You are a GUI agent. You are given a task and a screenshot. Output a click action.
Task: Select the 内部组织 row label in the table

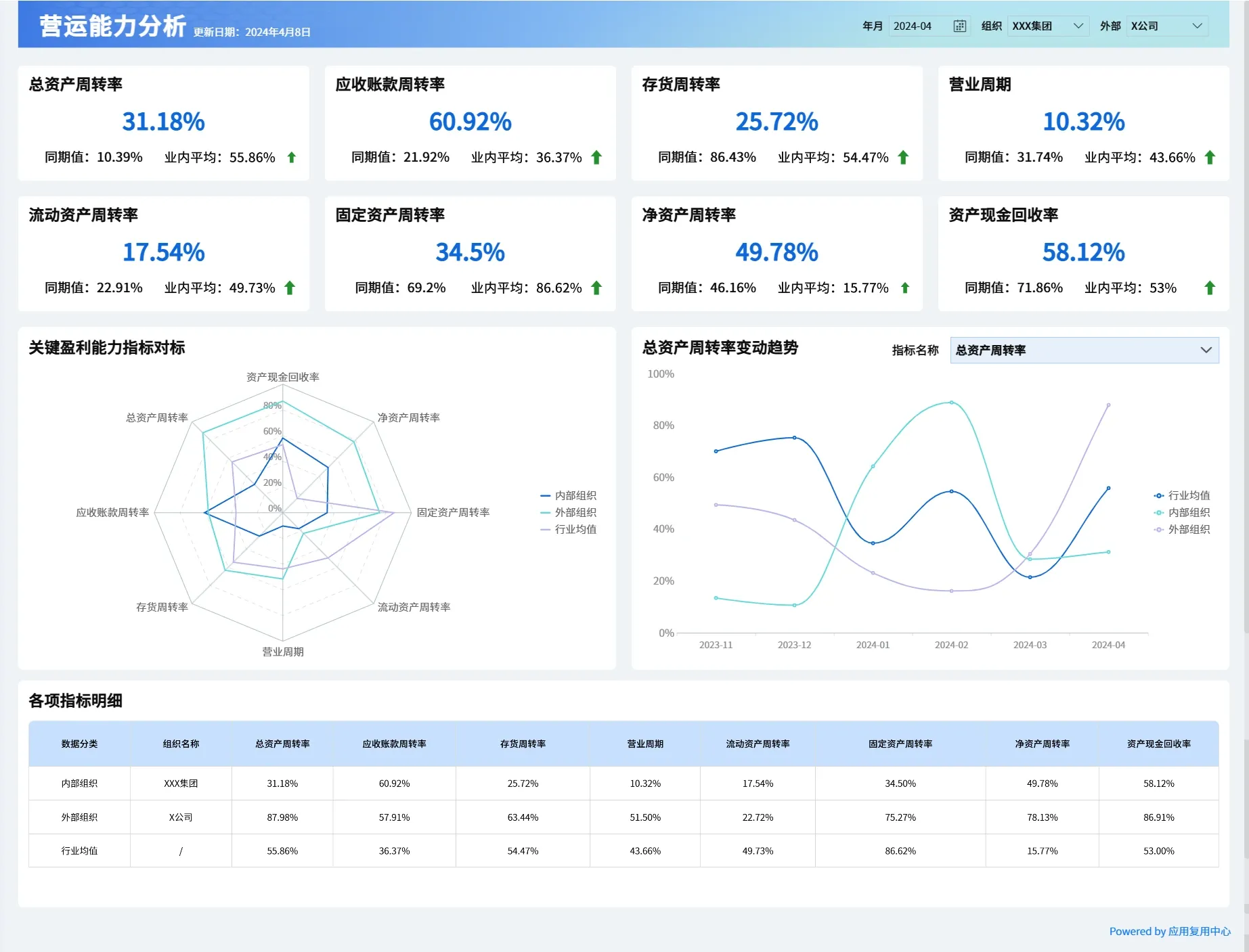click(79, 784)
